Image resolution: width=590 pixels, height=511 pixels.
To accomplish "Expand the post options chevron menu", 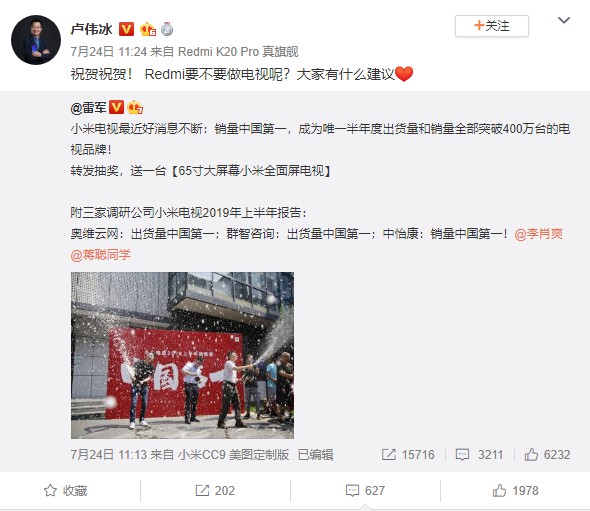I will [564, 20].
